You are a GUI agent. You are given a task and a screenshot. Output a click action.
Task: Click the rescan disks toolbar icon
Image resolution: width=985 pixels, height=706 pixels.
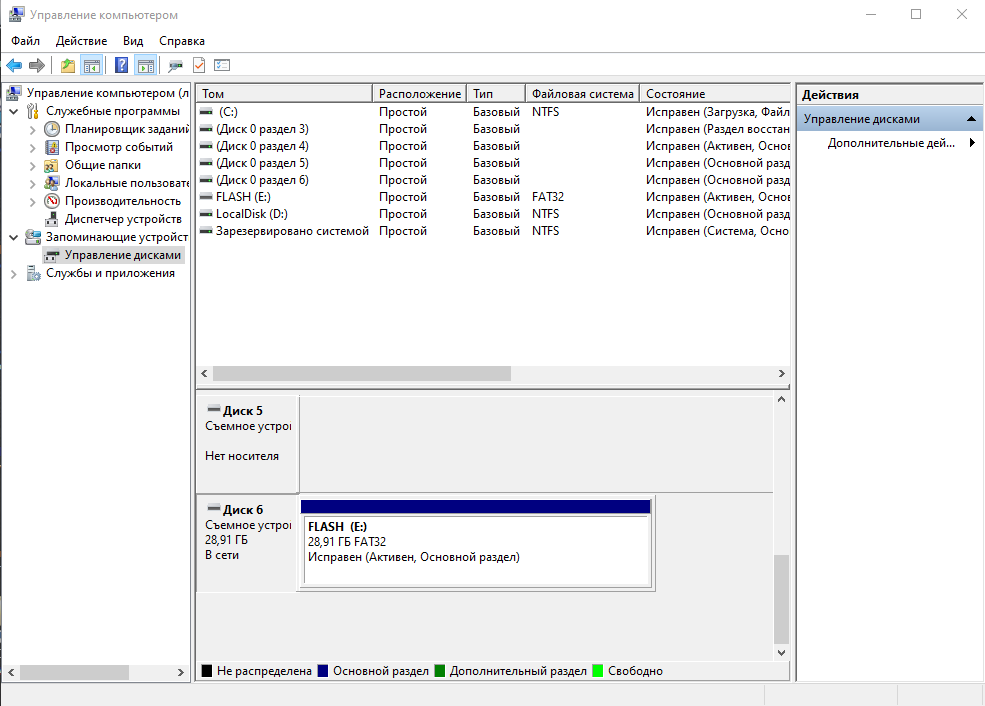pyautogui.click(x=175, y=66)
